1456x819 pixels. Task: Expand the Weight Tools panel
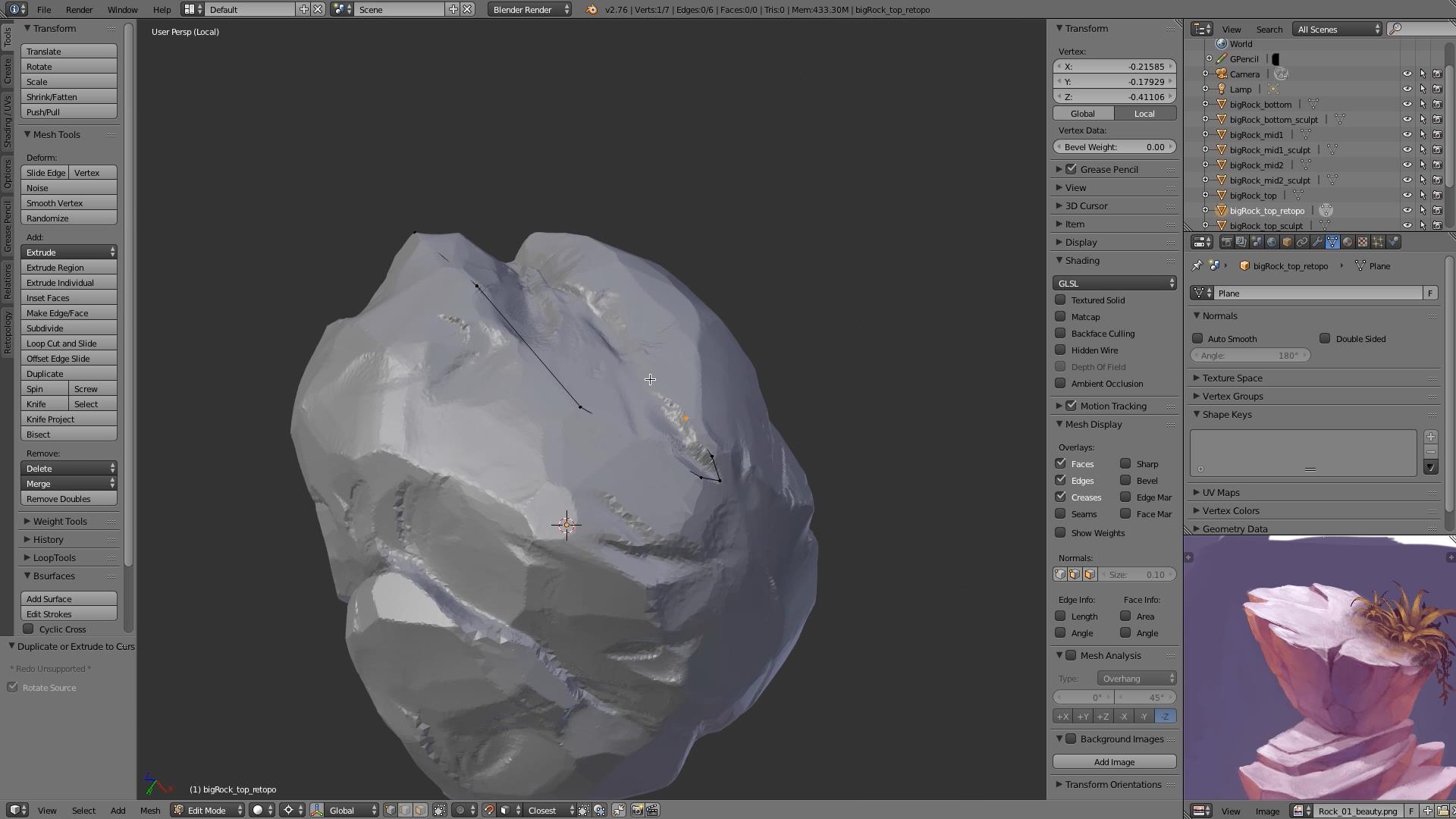coord(60,521)
